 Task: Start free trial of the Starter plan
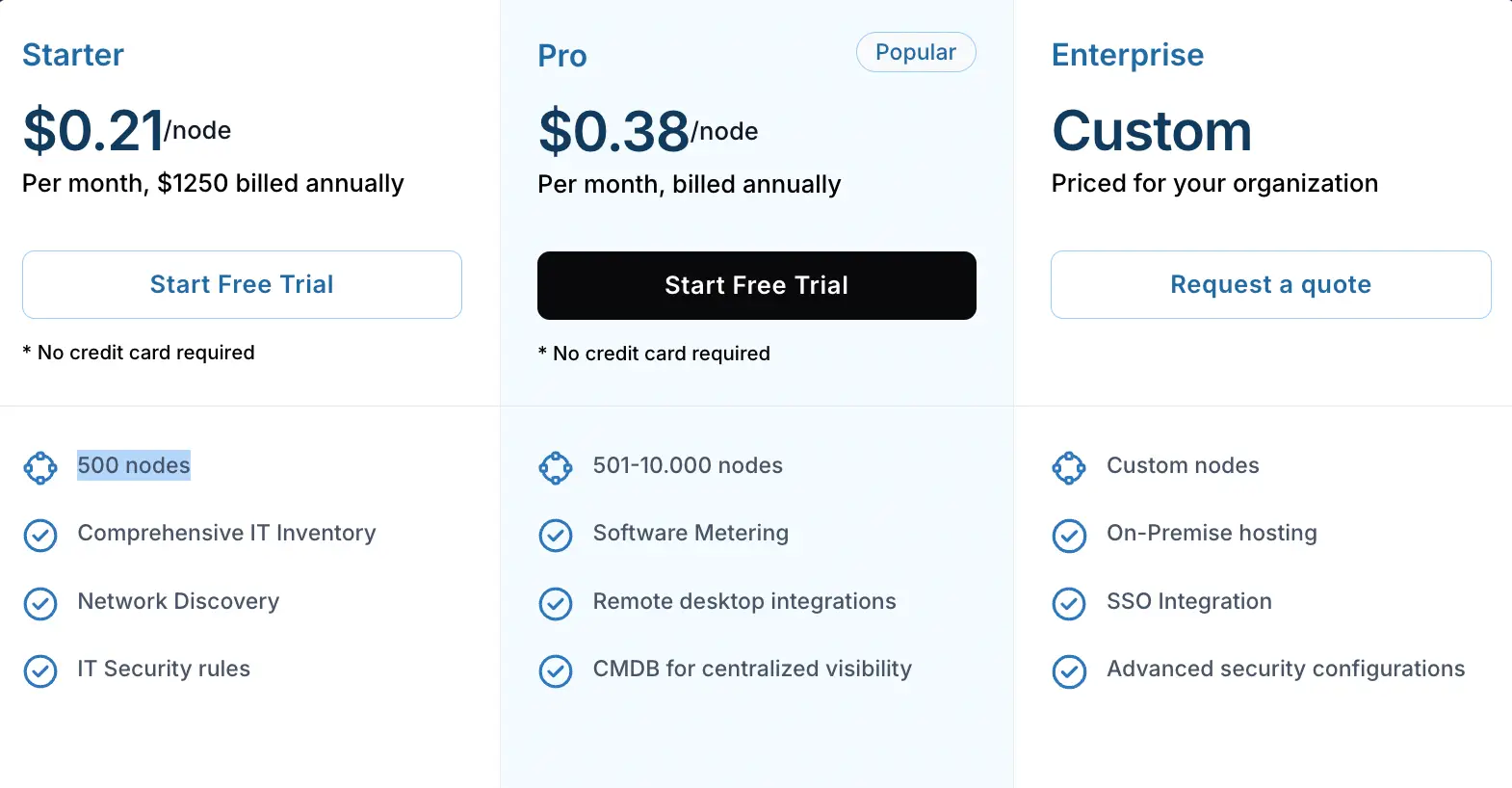pyautogui.click(x=242, y=284)
